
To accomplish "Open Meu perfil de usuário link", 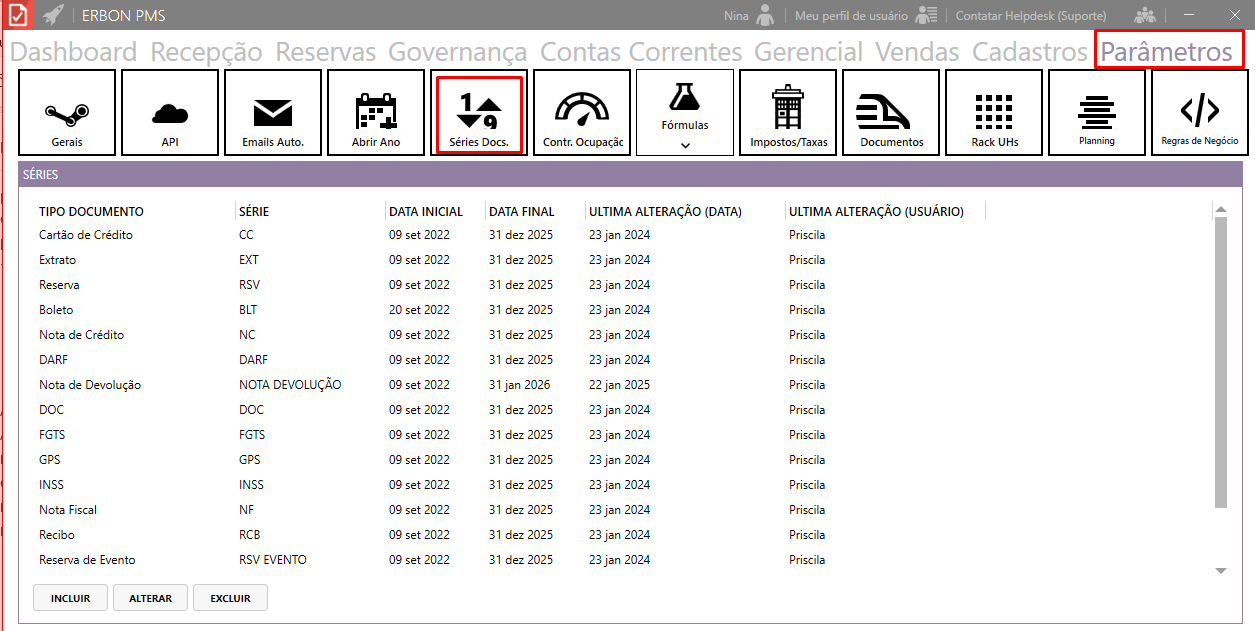I will point(851,16).
